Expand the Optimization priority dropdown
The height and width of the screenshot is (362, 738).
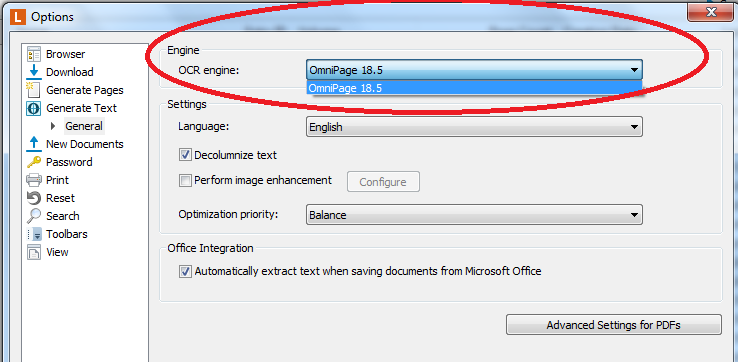click(474, 215)
